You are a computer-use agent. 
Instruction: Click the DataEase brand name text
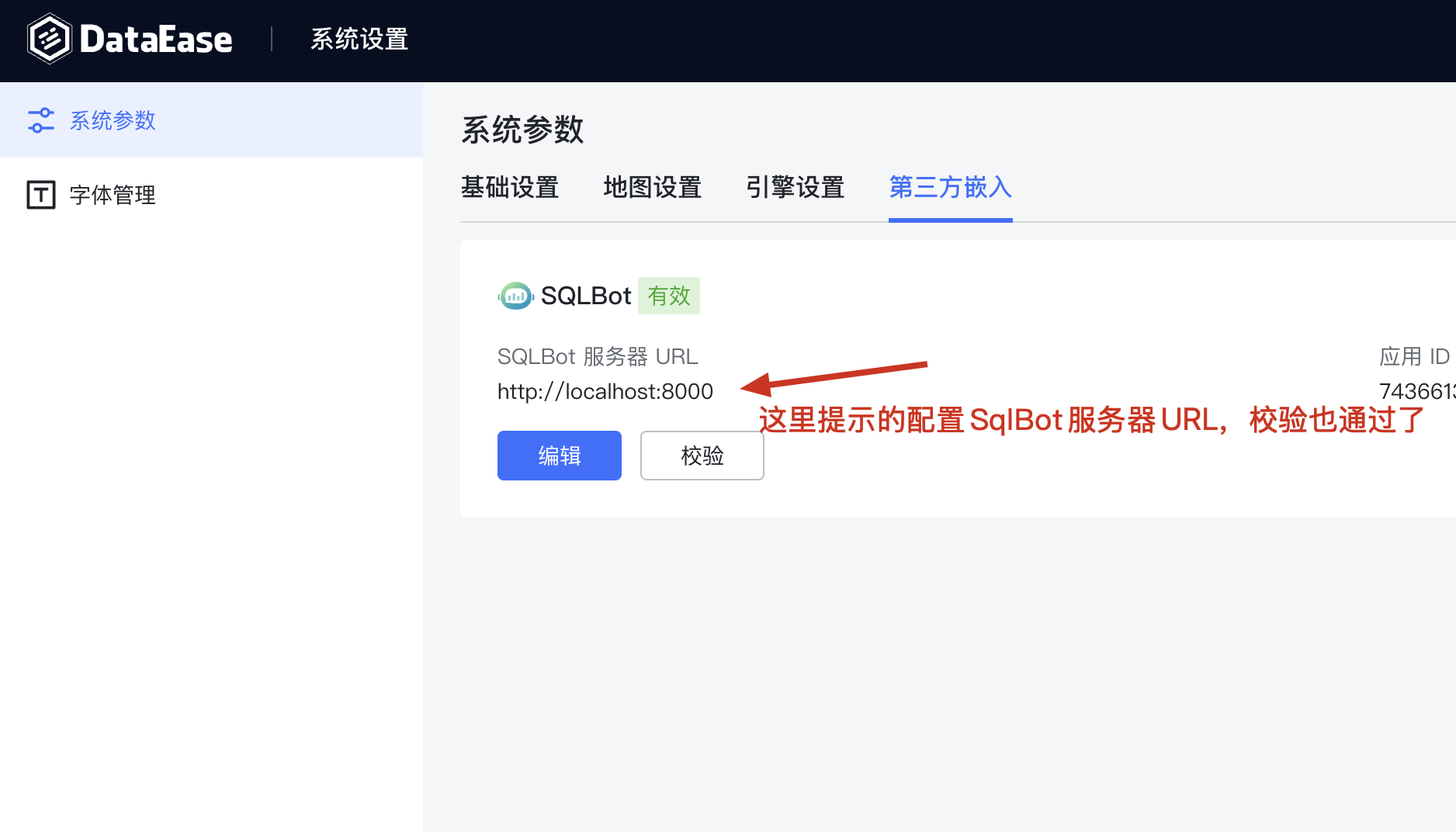pos(156,40)
